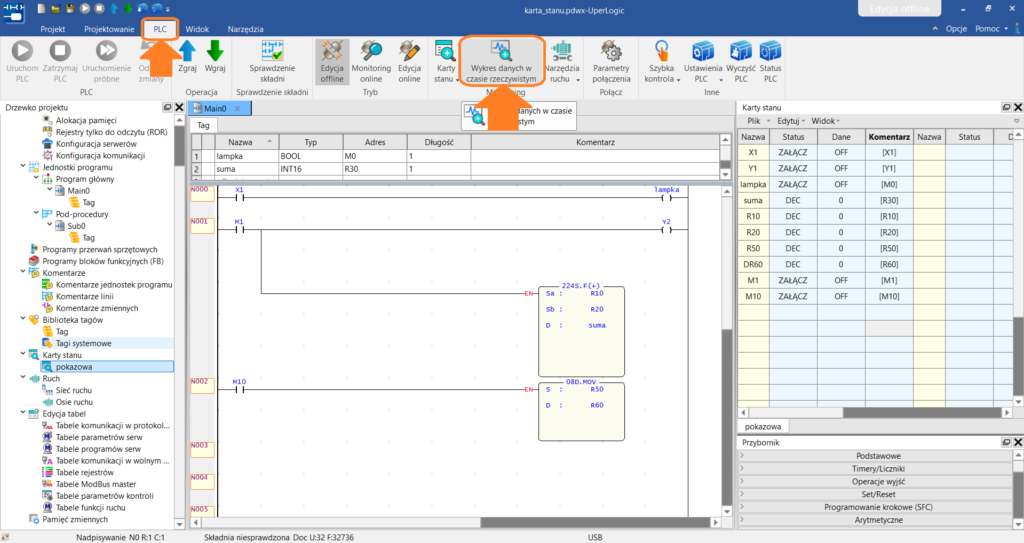This screenshot has width=1024, height=543.
Task: Select pokazowa tab below status table
Action: pos(763,427)
